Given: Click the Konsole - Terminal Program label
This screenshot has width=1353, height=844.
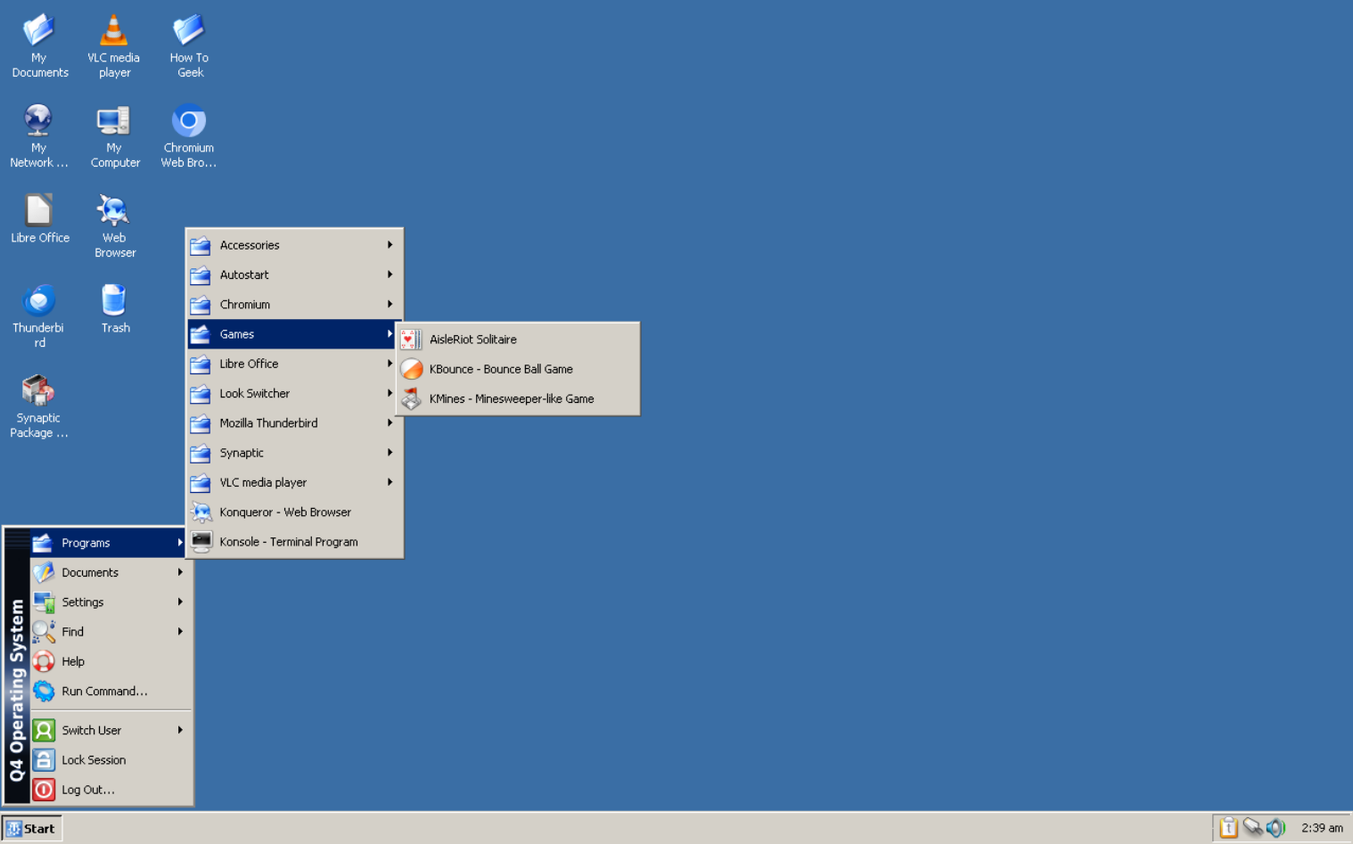Looking at the screenshot, I should pyautogui.click(x=289, y=542).
